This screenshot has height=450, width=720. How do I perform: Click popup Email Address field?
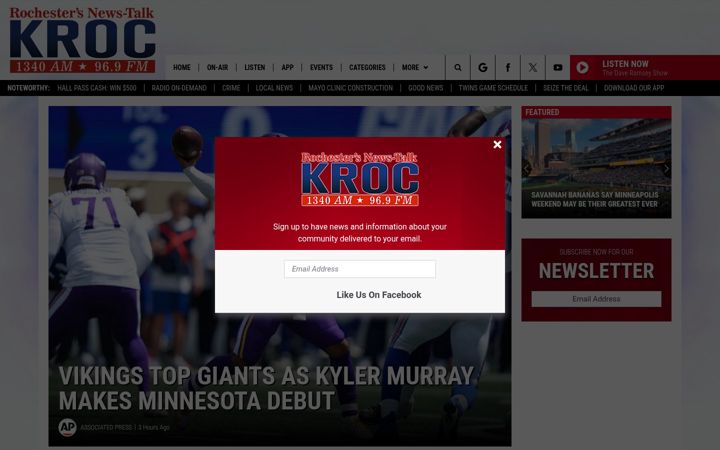(x=360, y=269)
